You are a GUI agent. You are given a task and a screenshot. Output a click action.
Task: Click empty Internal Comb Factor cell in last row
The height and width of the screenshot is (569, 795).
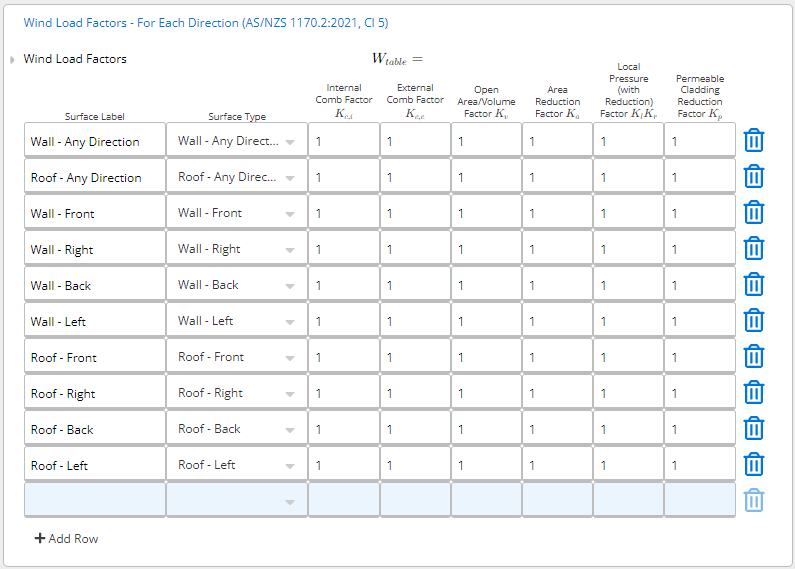pos(344,500)
